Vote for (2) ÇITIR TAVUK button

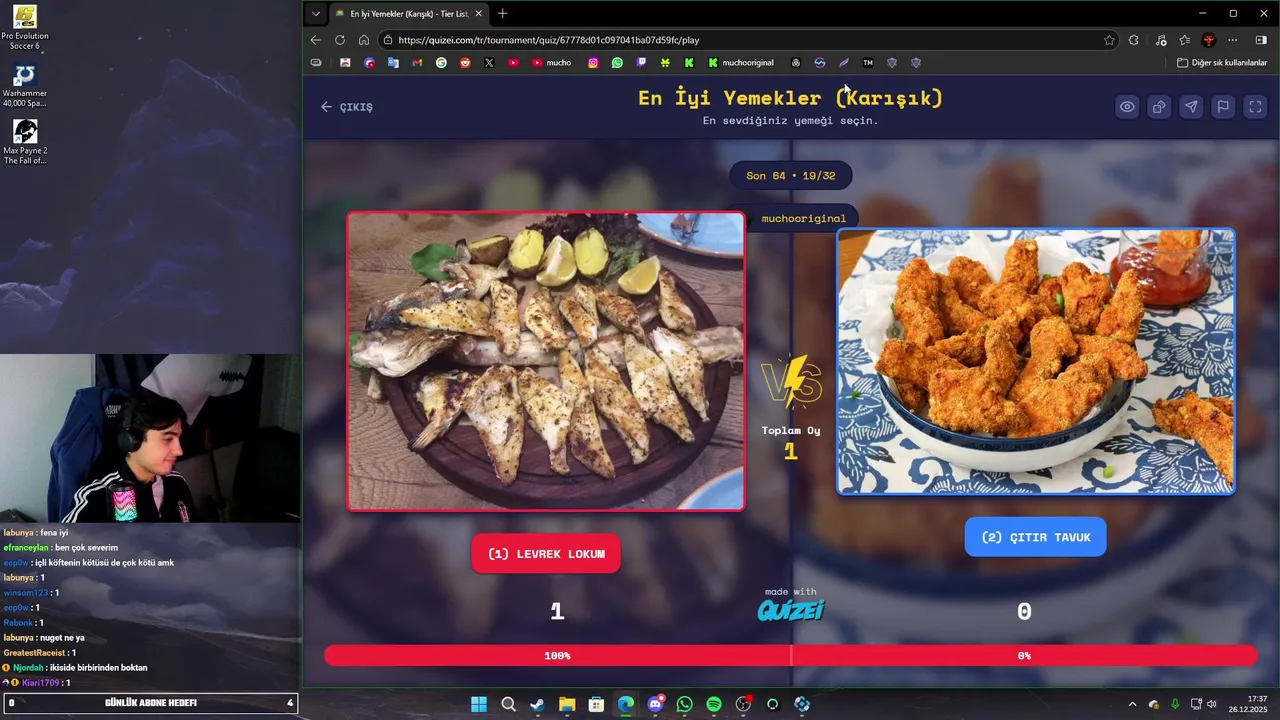tap(1035, 537)
